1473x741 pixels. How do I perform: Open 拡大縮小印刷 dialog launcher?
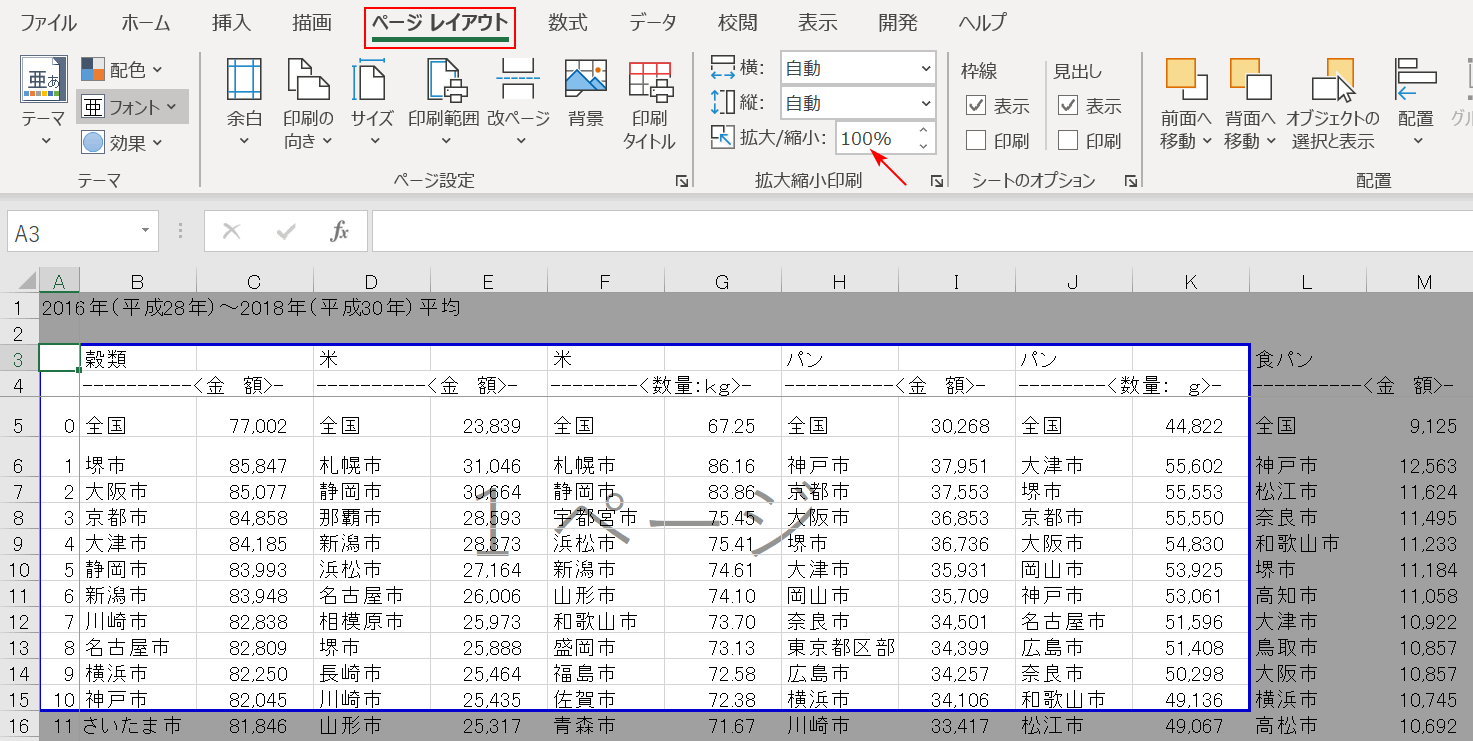[937, 181]
